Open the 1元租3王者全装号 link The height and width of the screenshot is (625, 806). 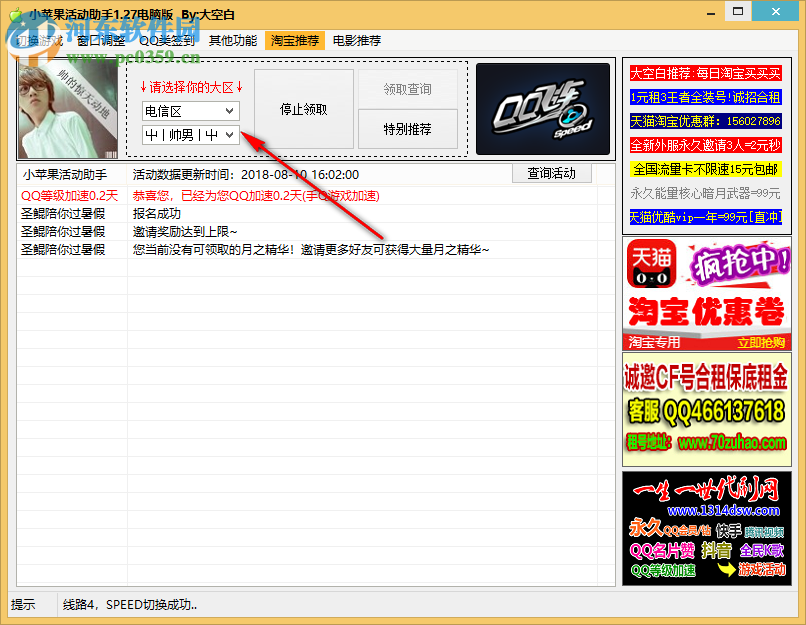[705, 97]
